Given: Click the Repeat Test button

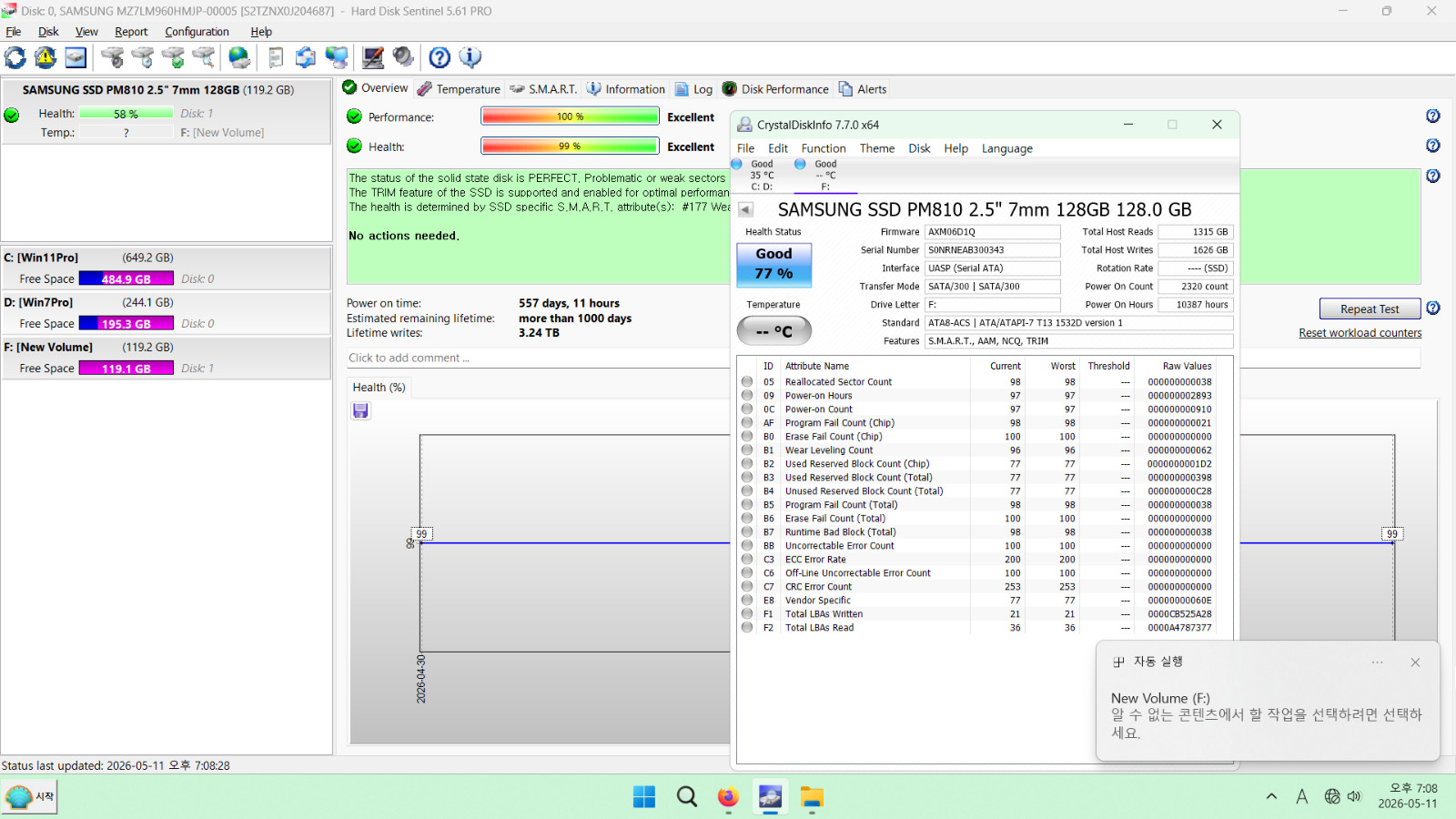Looking at the screenshot, I should (1370, 309).
